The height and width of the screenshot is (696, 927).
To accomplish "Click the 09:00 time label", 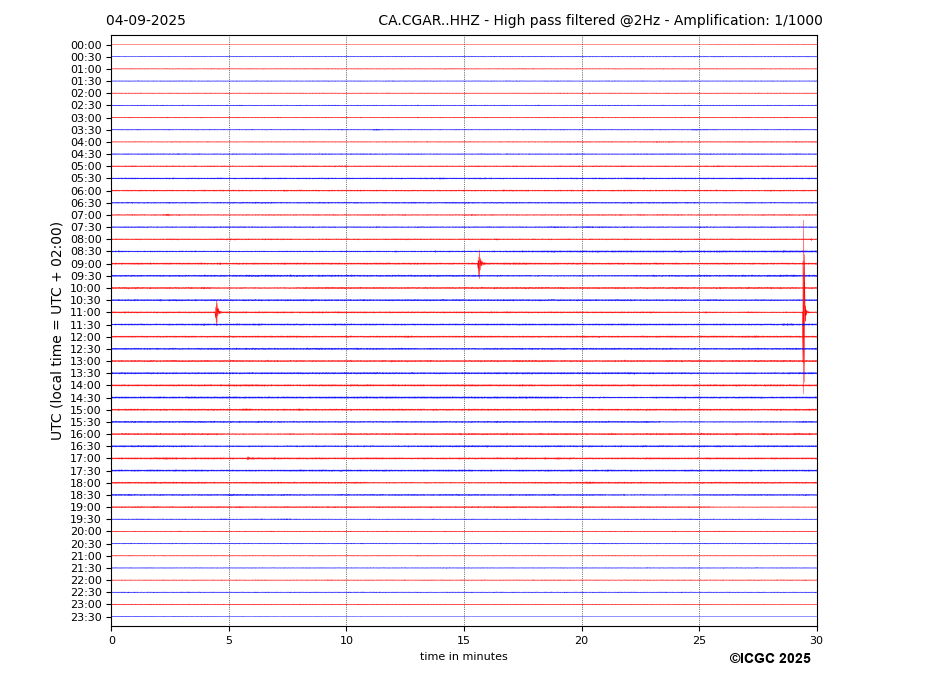I will point(86,264).
